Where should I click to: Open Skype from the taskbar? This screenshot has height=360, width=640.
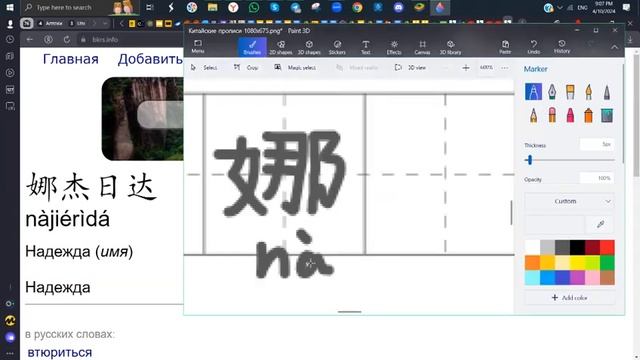(274, 7)
